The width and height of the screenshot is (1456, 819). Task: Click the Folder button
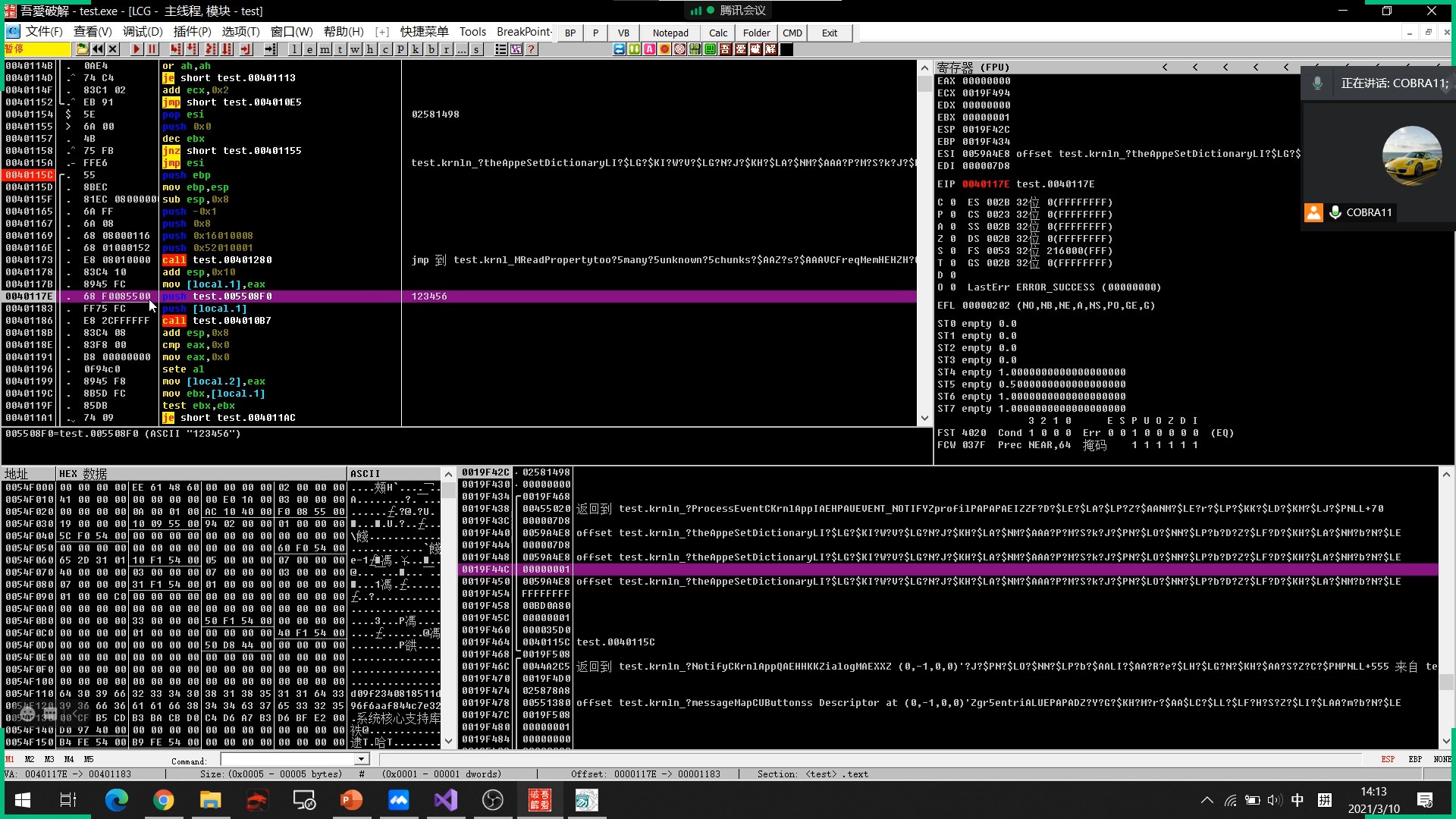coord(756,33)
